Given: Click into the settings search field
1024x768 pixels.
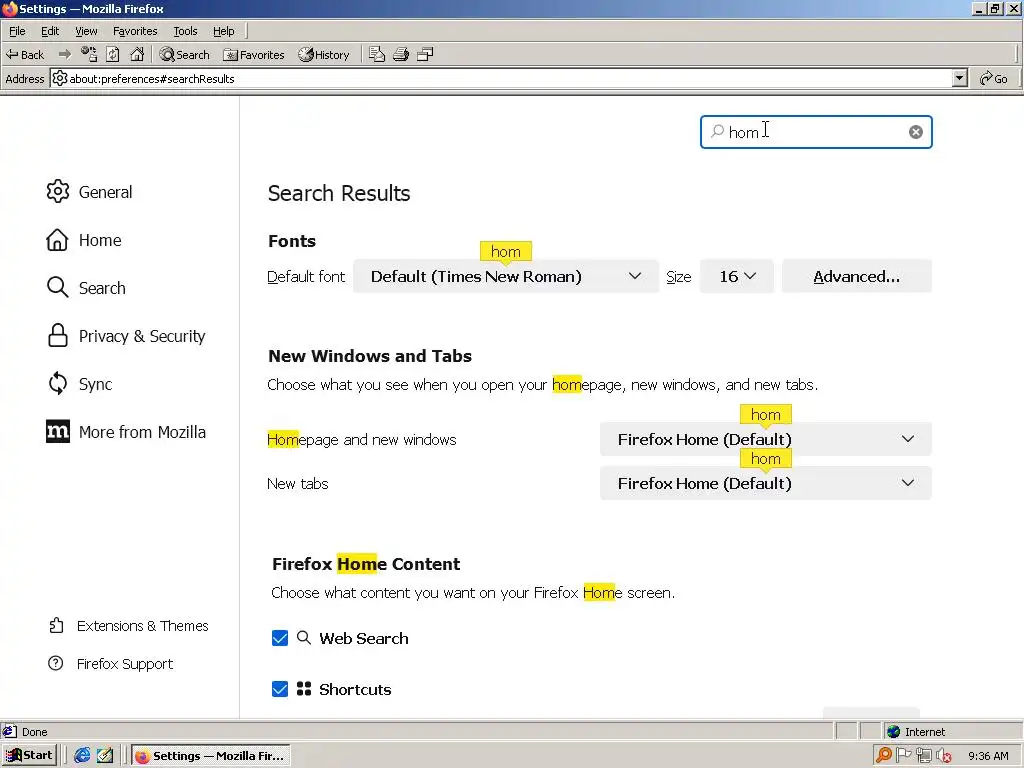Looking at the screenshot, I should pyautogui.click(x=816, y=132).
